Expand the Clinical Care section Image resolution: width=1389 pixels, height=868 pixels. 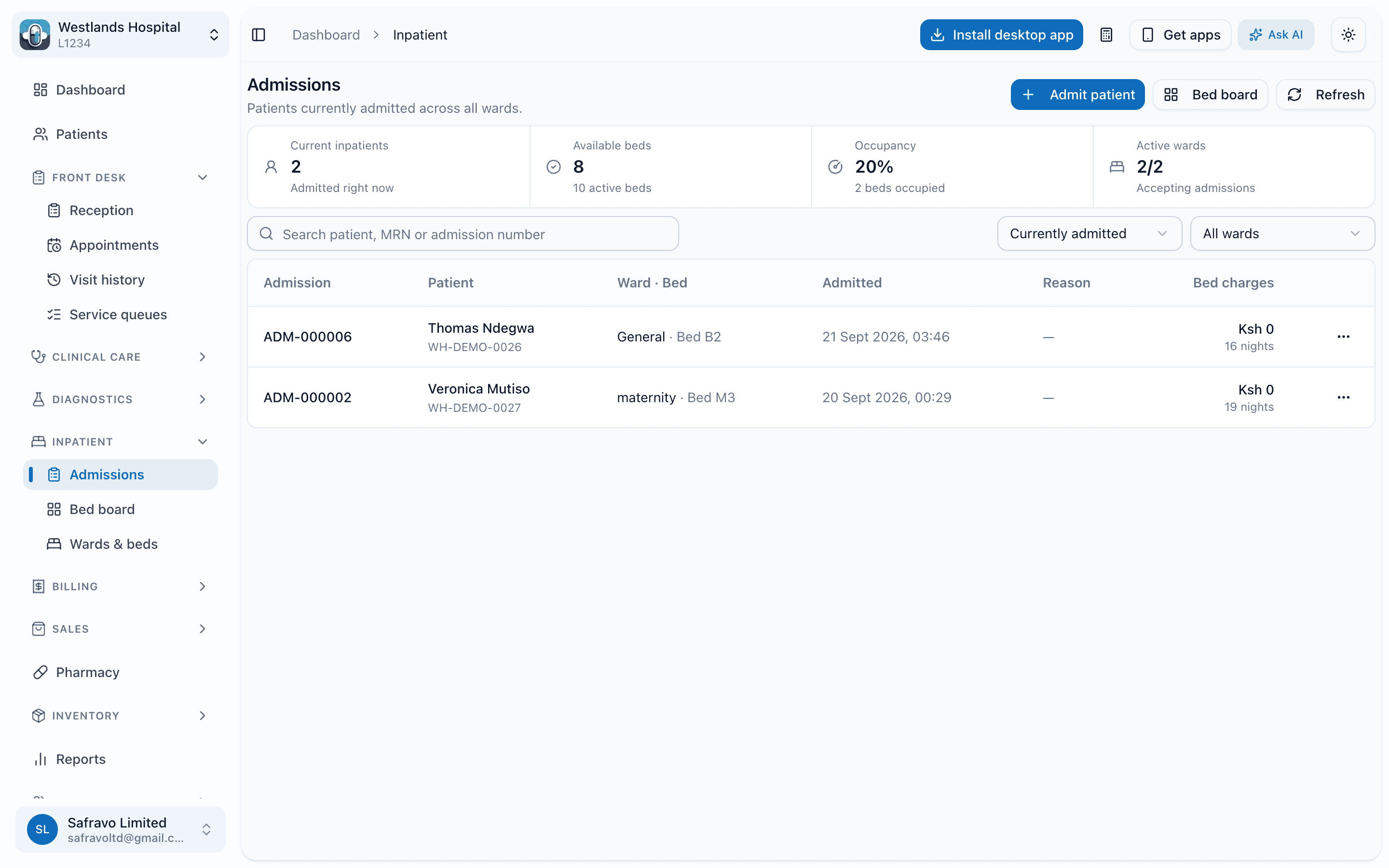tap(121, 356)
